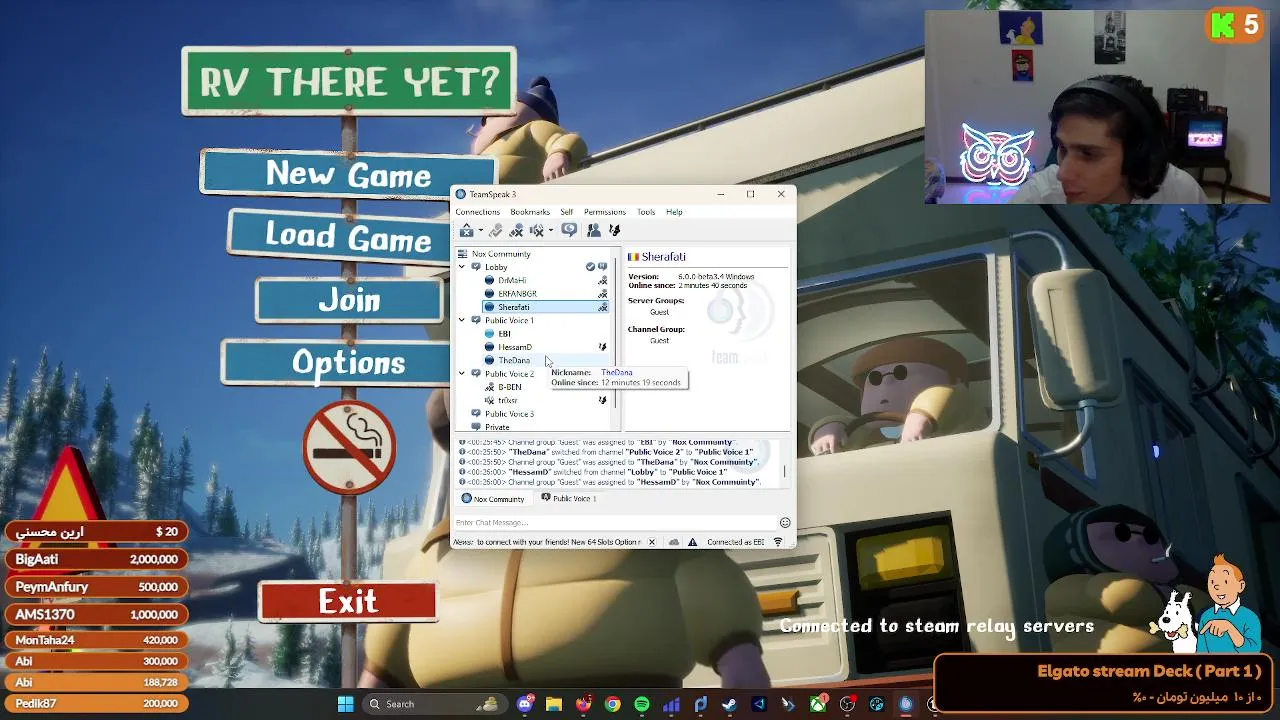
Task: Collapse the Public Voice 1 channel
Action: click(462, 320)
